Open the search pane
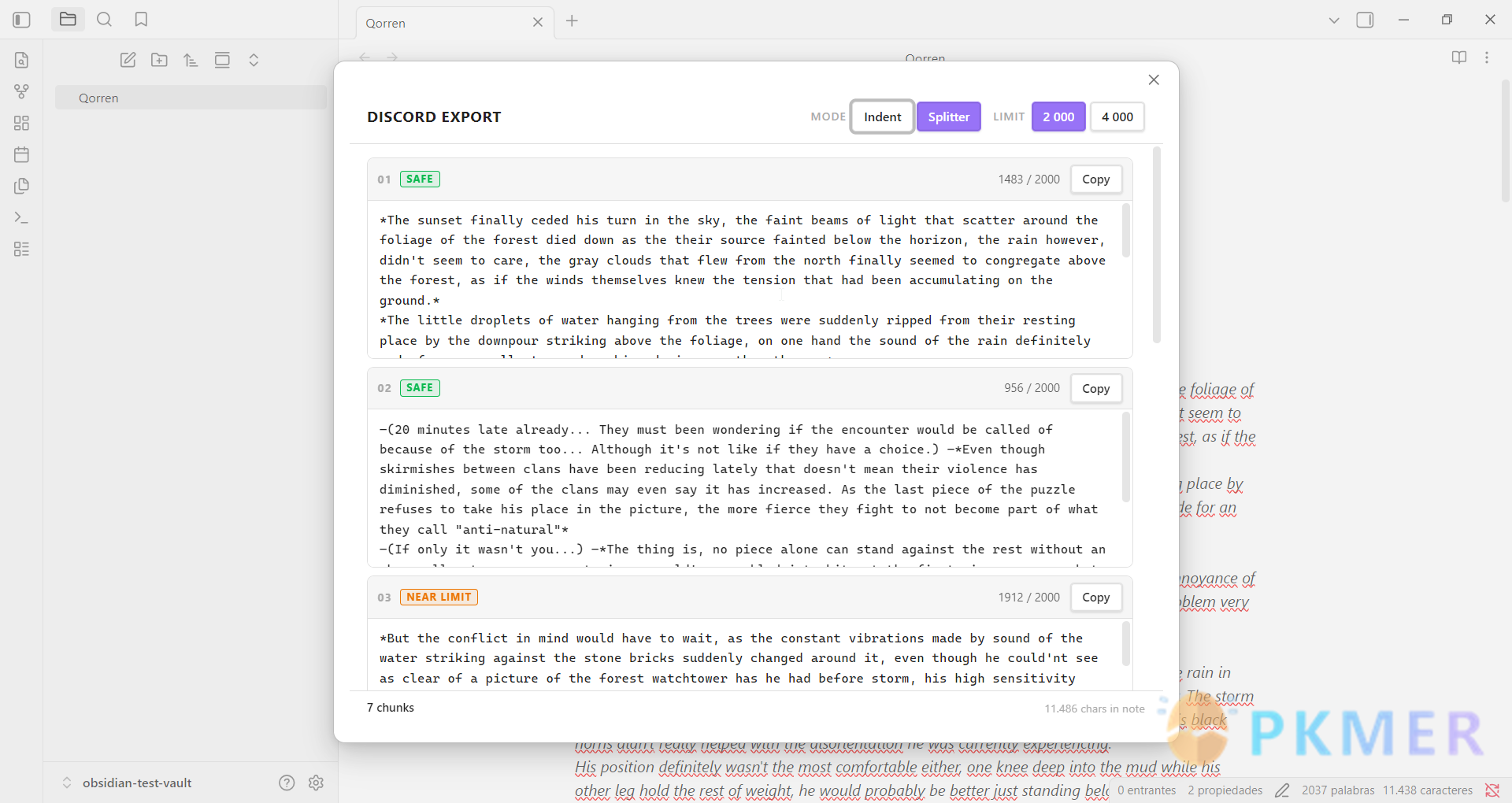This screenshot has width=1512, height=803. (x=104, y=20)
